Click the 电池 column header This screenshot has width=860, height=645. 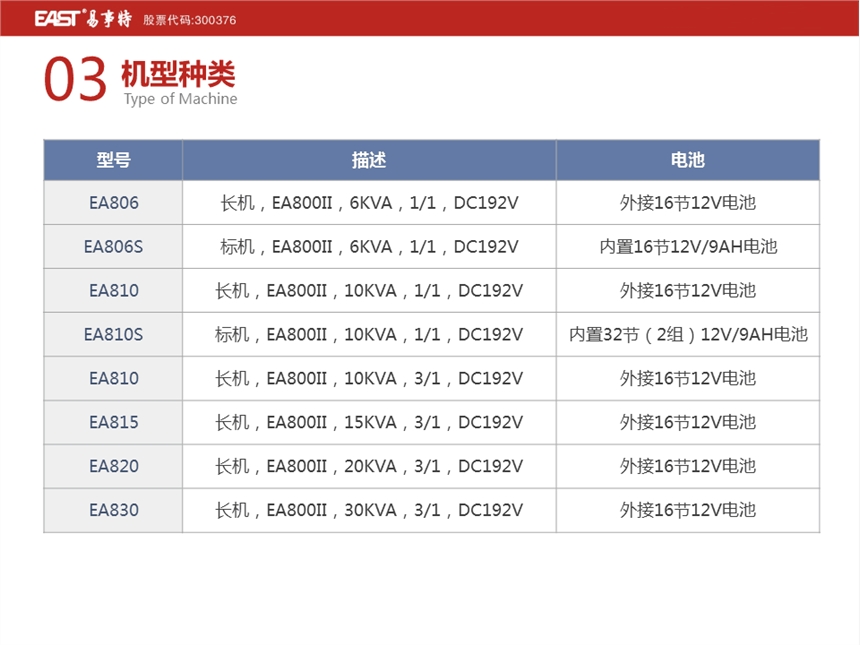(688, 160)
